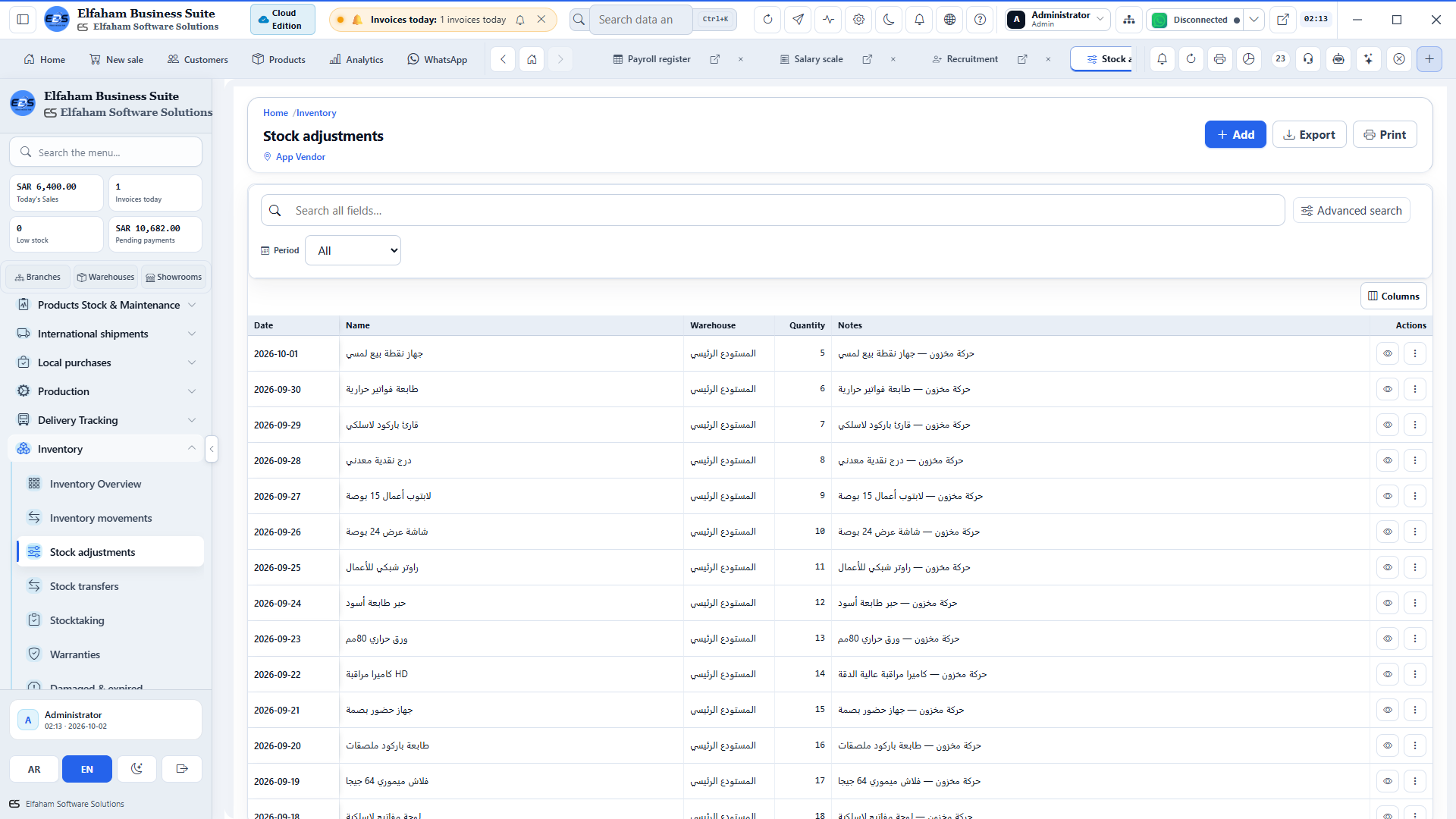Open the paper plane send icon
Viewport: 1456px width, 819px height.
[x=798, y=20]
